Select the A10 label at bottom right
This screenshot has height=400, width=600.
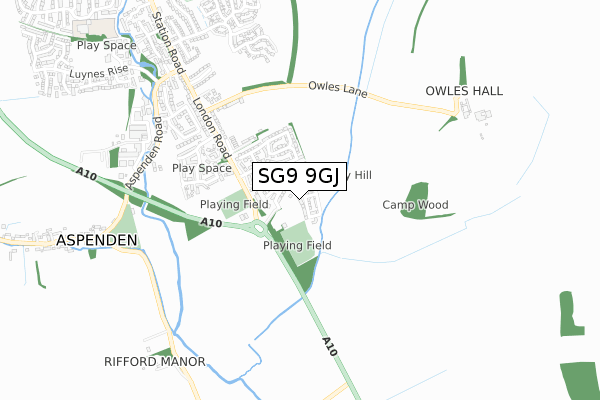pos(329,346)
